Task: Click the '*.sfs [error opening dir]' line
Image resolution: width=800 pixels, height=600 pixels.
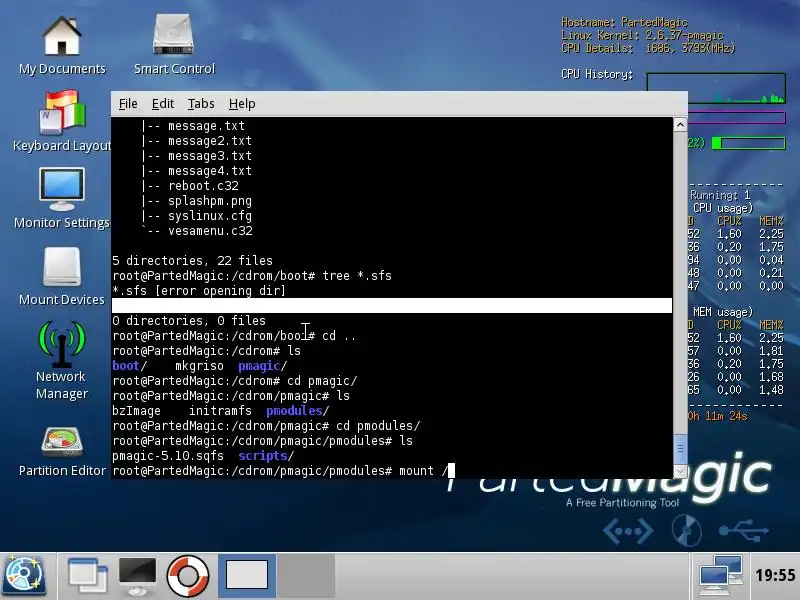Action: tap(199, 291)
